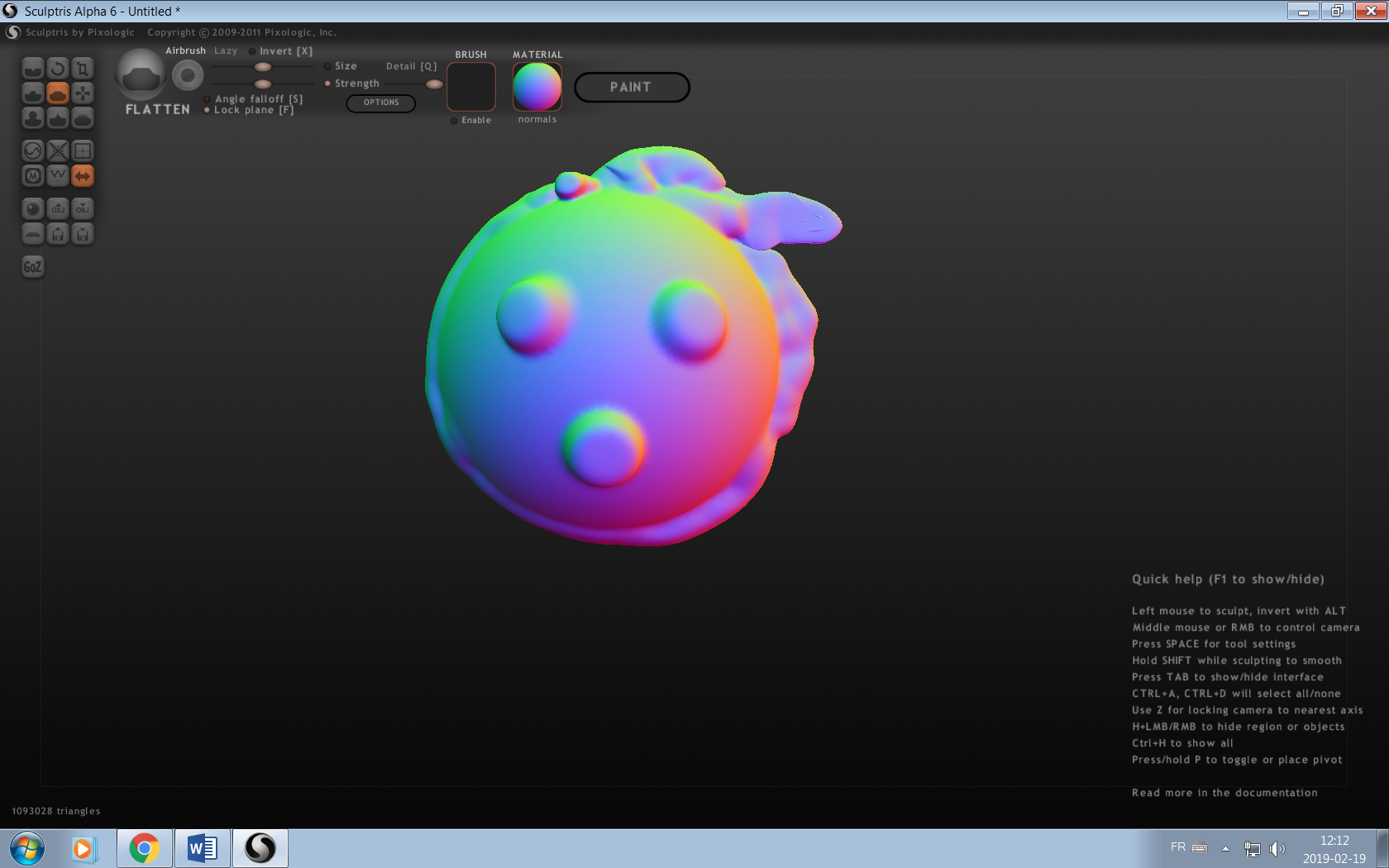Toggle the Invert [X] option
Image resolution: width=1389 pixels, height=868 pixels.
click(x=253, y=51)
